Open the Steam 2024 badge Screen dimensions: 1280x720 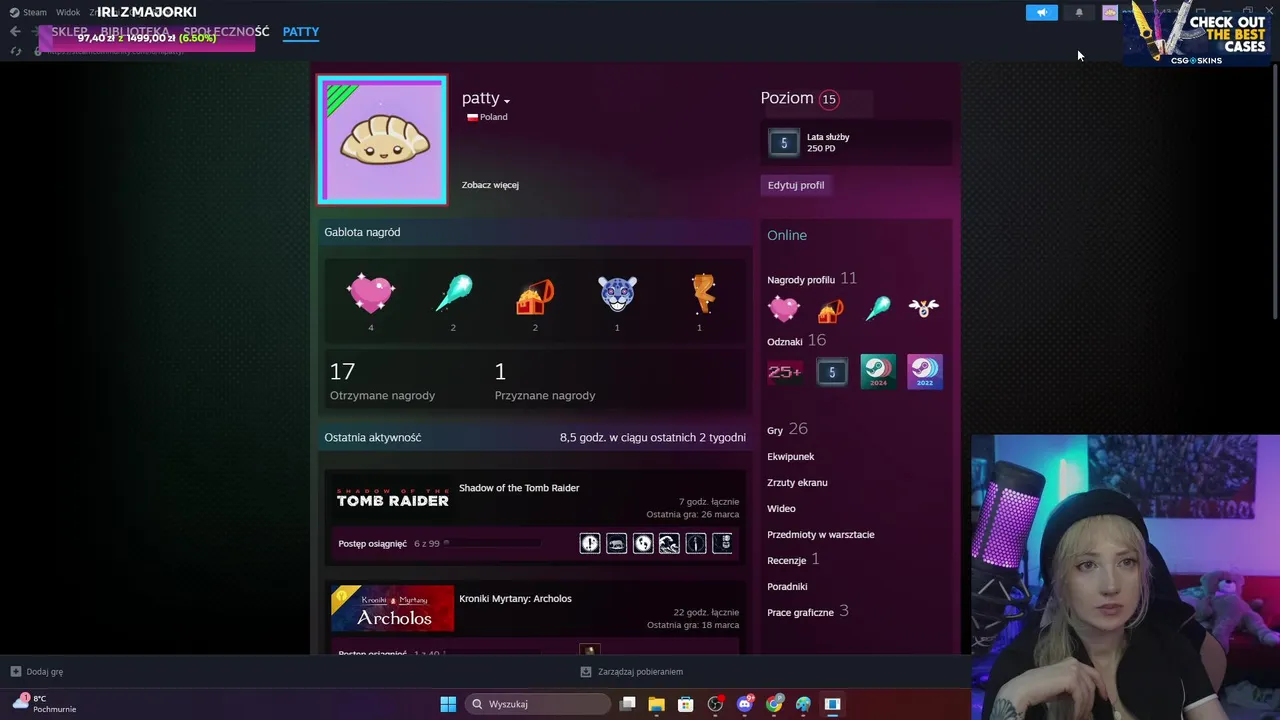tap(878, 372)
